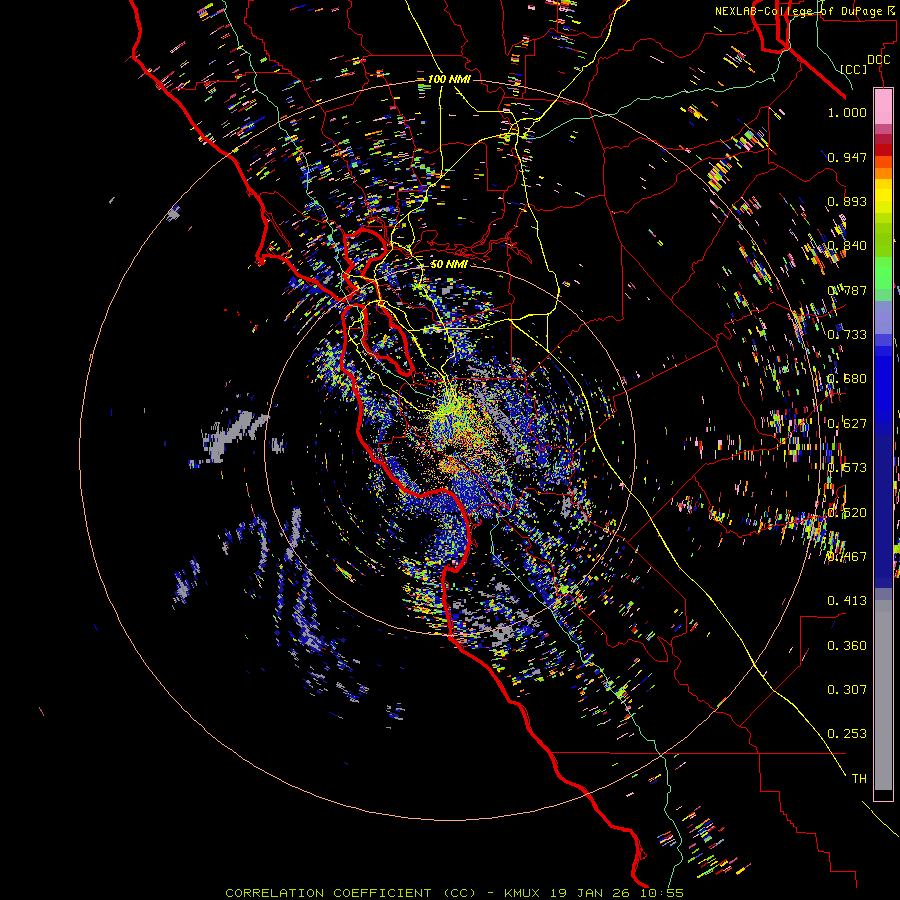Select the [CC] legend title

pyautogui.click(x=854, y=69)
